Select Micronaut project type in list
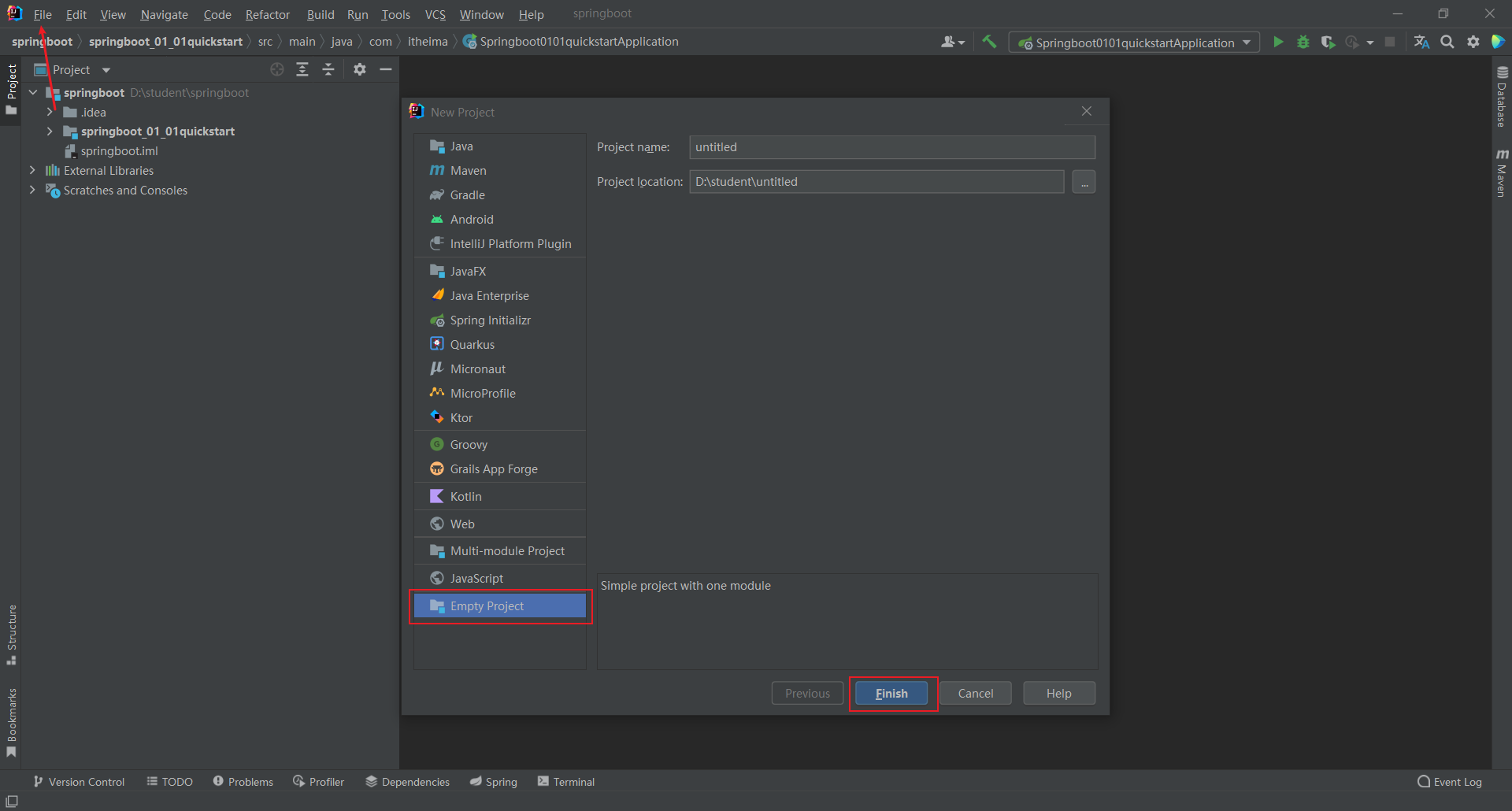 click(499, 368)
